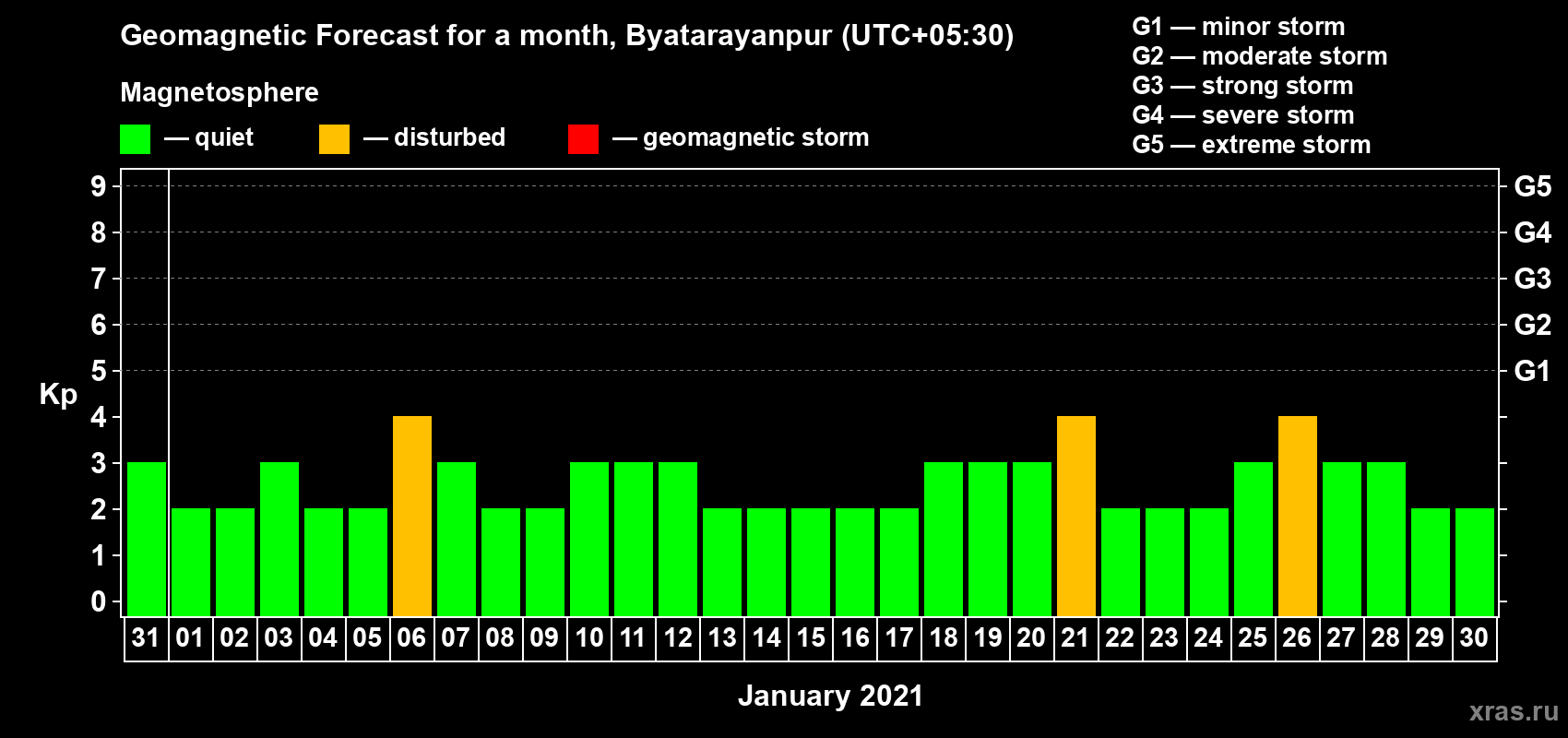
Task: Select the orange bar for day 06
Action: 412,516
